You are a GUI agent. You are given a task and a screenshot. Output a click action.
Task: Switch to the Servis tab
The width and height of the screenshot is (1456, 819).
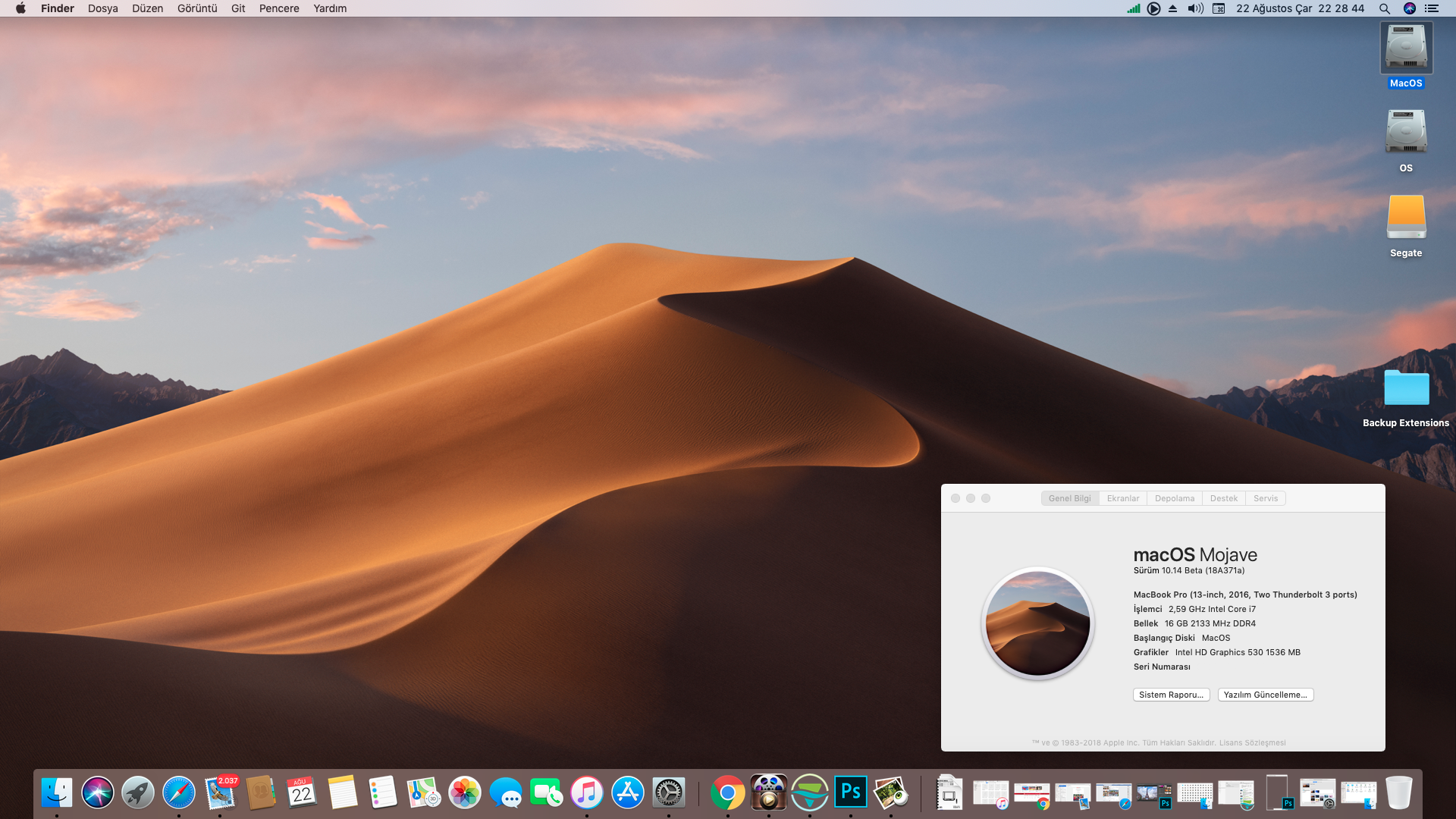click(1266, 498)
